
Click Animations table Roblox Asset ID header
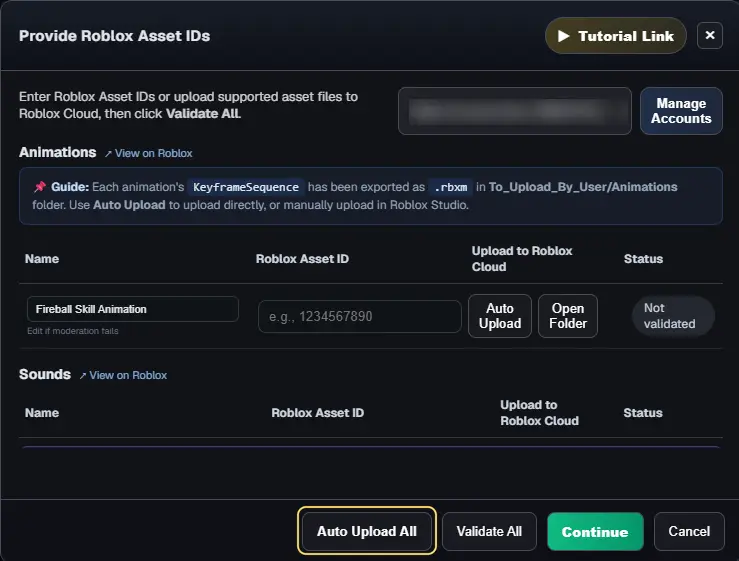(x=302, y=259)
